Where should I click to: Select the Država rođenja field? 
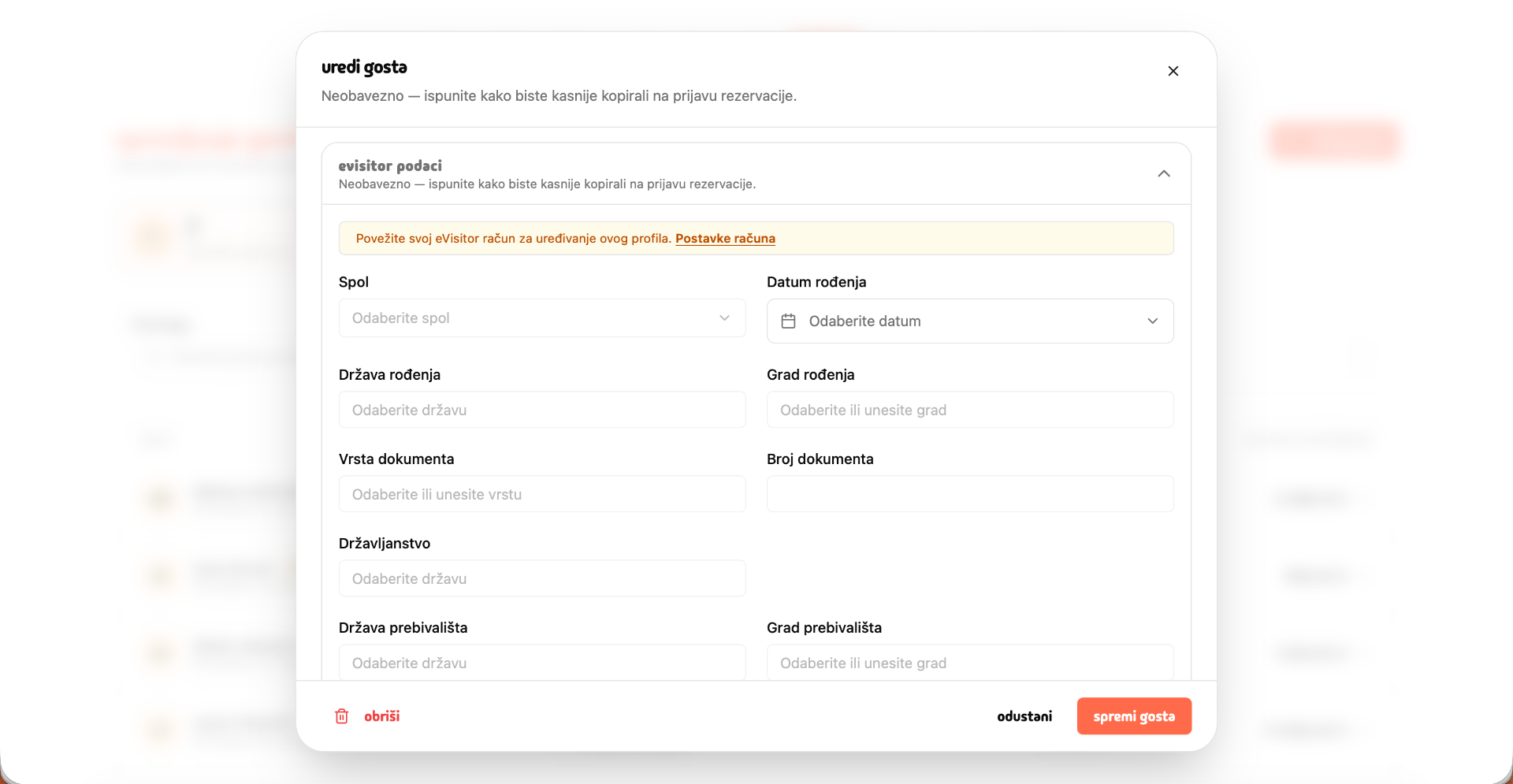[542, 410]
